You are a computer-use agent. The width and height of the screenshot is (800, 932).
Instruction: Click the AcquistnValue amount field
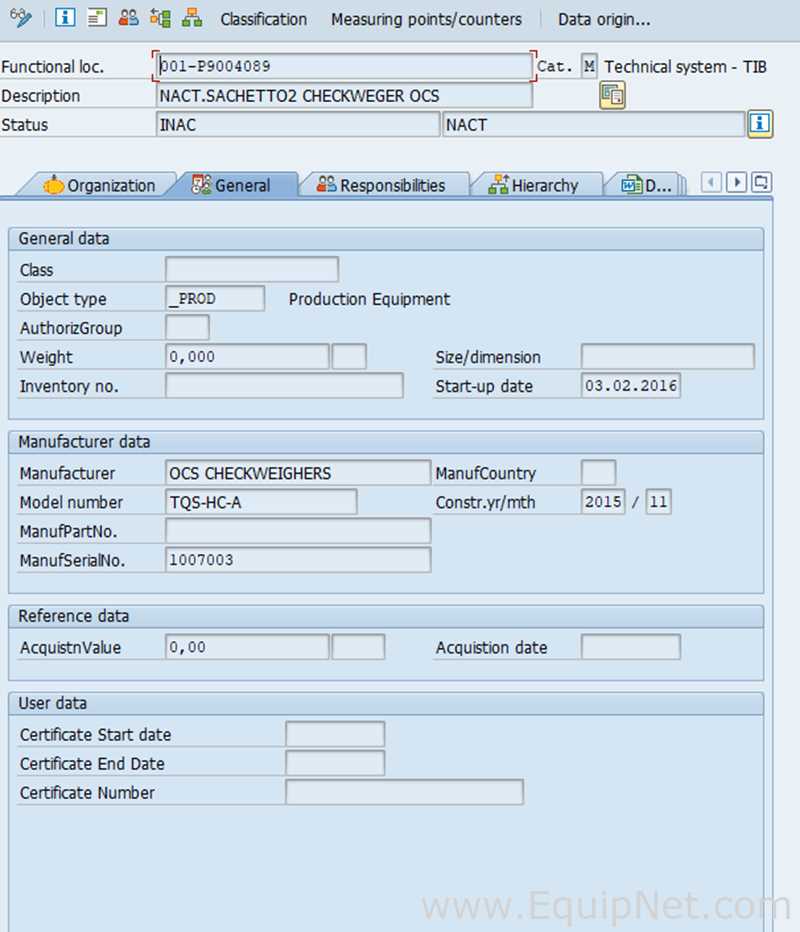[x=247, y=647]
